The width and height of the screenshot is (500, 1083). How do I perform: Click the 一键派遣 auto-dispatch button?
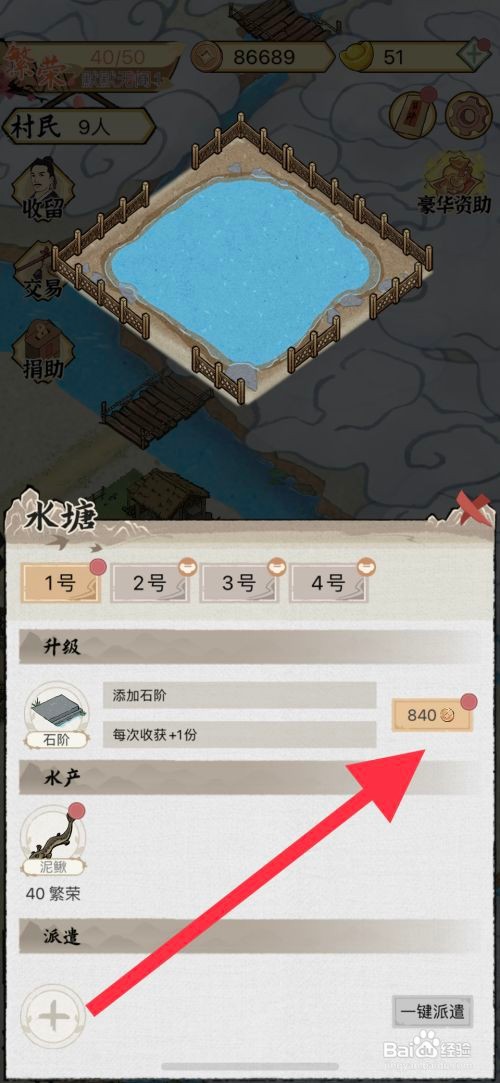click(x=433, y=1013)
